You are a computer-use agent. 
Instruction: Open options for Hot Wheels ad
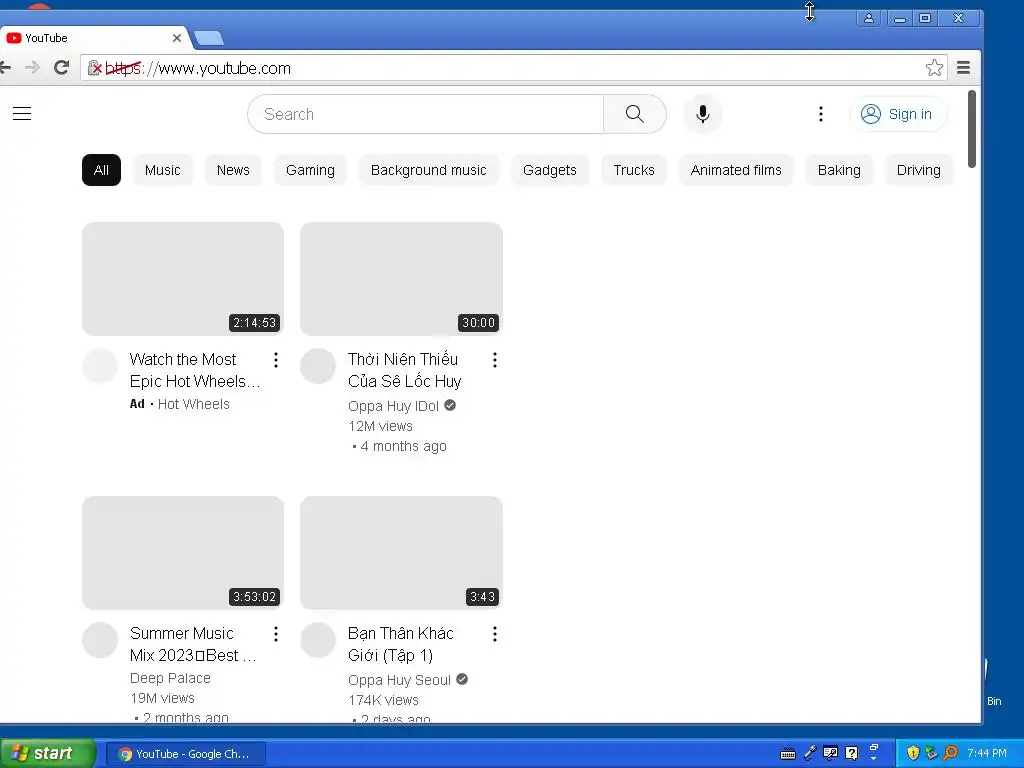[276, 360]
